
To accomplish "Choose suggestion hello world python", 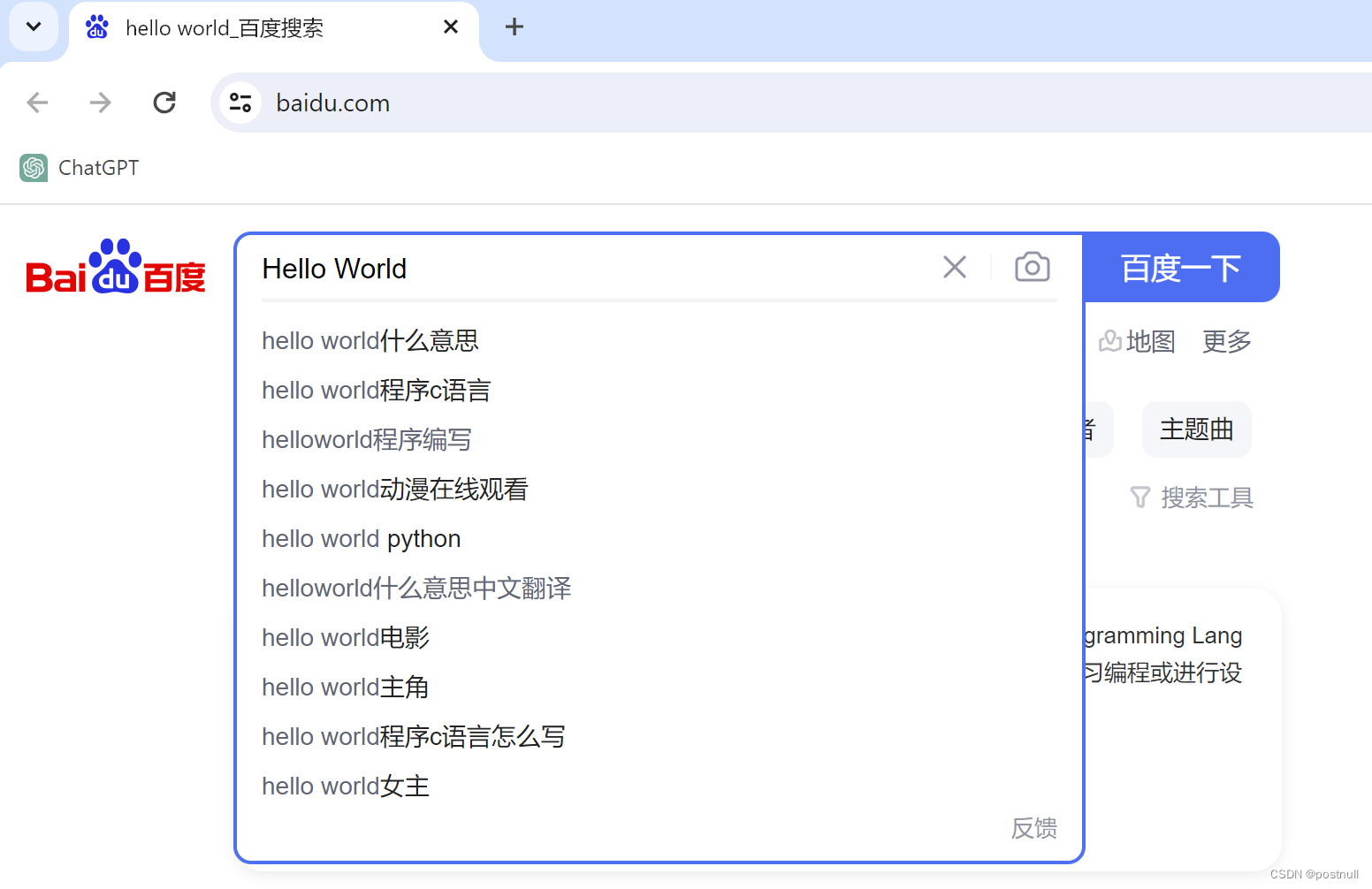I will (x=659, y=539).
